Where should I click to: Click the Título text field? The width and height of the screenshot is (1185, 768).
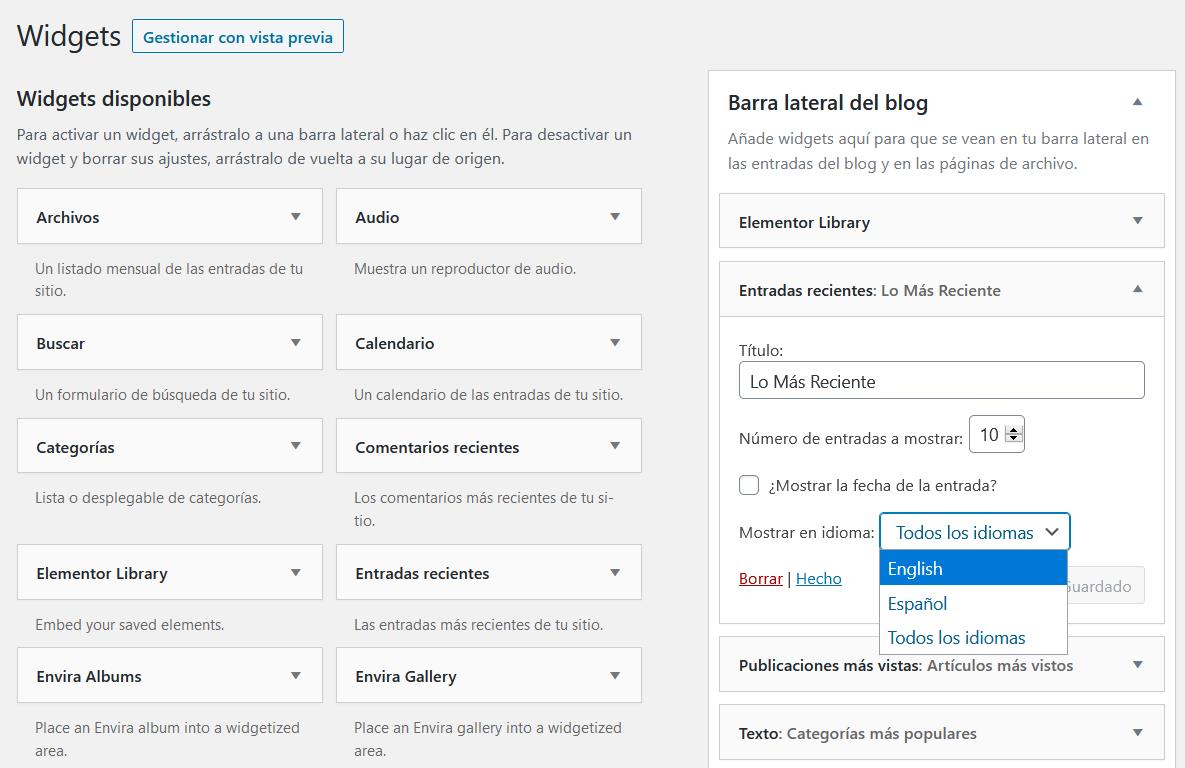coord(941,381)
